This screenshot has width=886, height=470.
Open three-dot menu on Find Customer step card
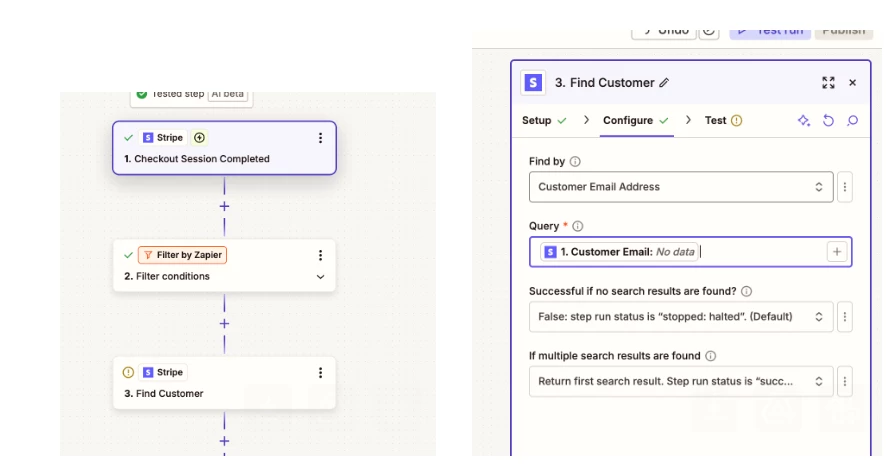320,373
